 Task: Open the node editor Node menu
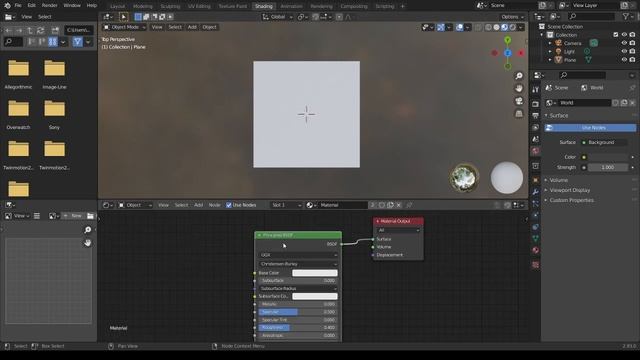(214, 205)
